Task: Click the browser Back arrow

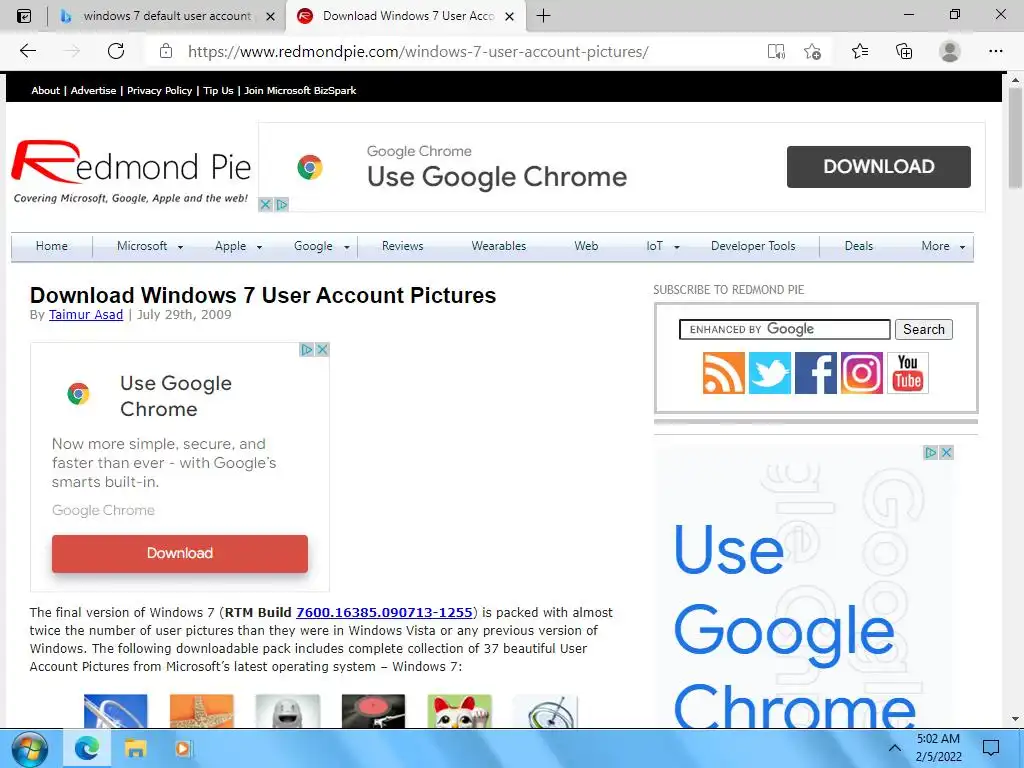Action: click(27, 51)
